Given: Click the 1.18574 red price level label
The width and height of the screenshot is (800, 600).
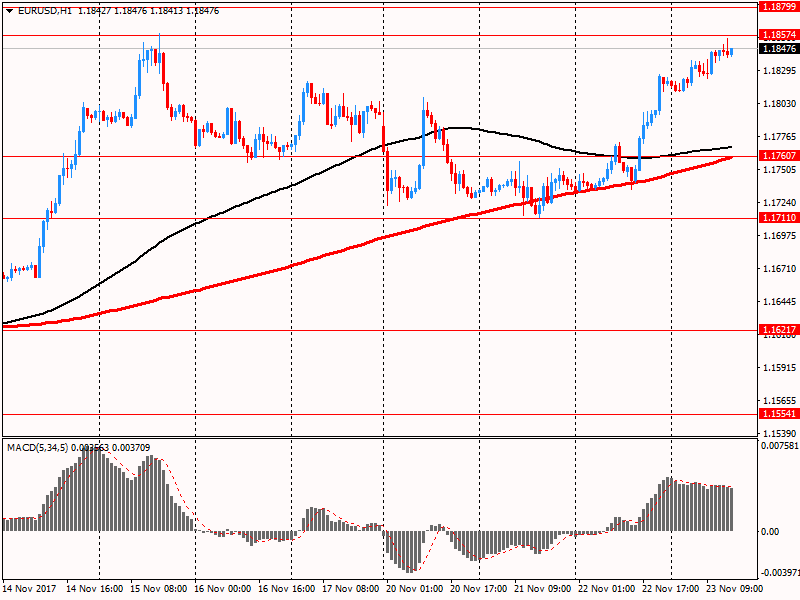Looking at the screenshot, I should click(779, 35).
